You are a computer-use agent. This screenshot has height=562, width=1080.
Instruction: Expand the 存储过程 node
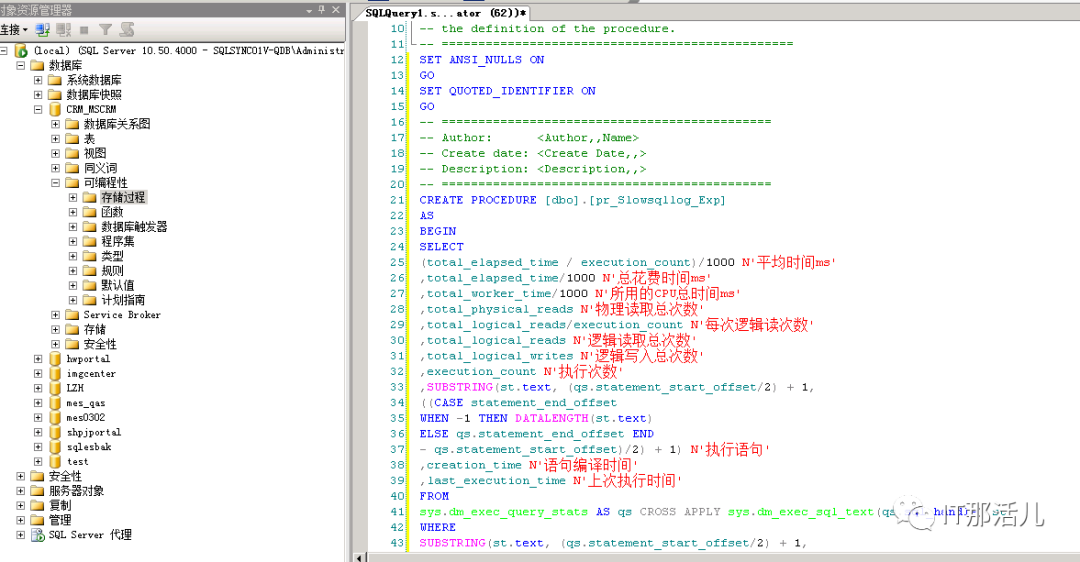point(72,198)
